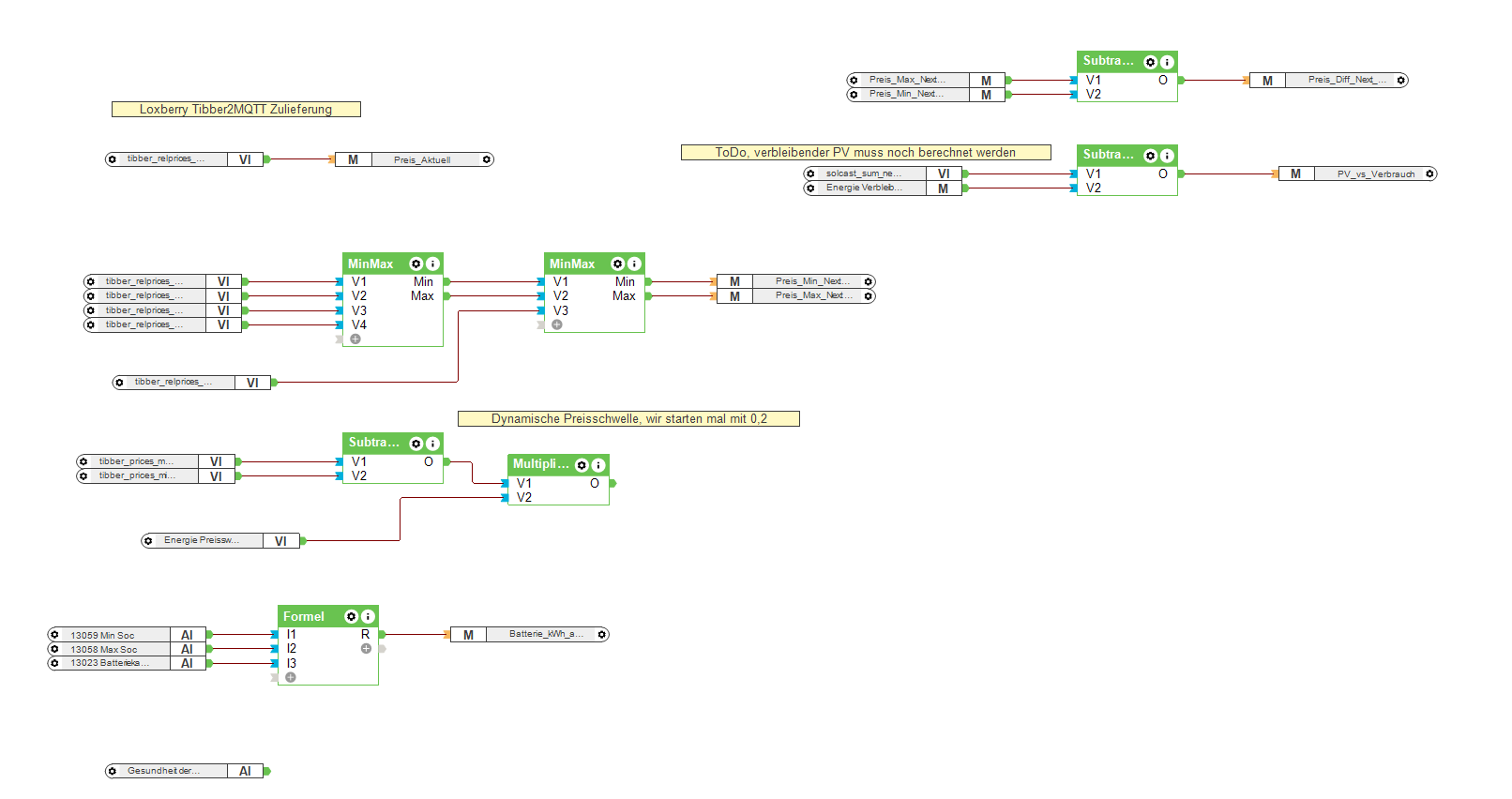Image resolution: width=1512 pixels, height=799 pixels.
Task: Open gear icon of 13059 Min Soc input
Action: [54, 635]
